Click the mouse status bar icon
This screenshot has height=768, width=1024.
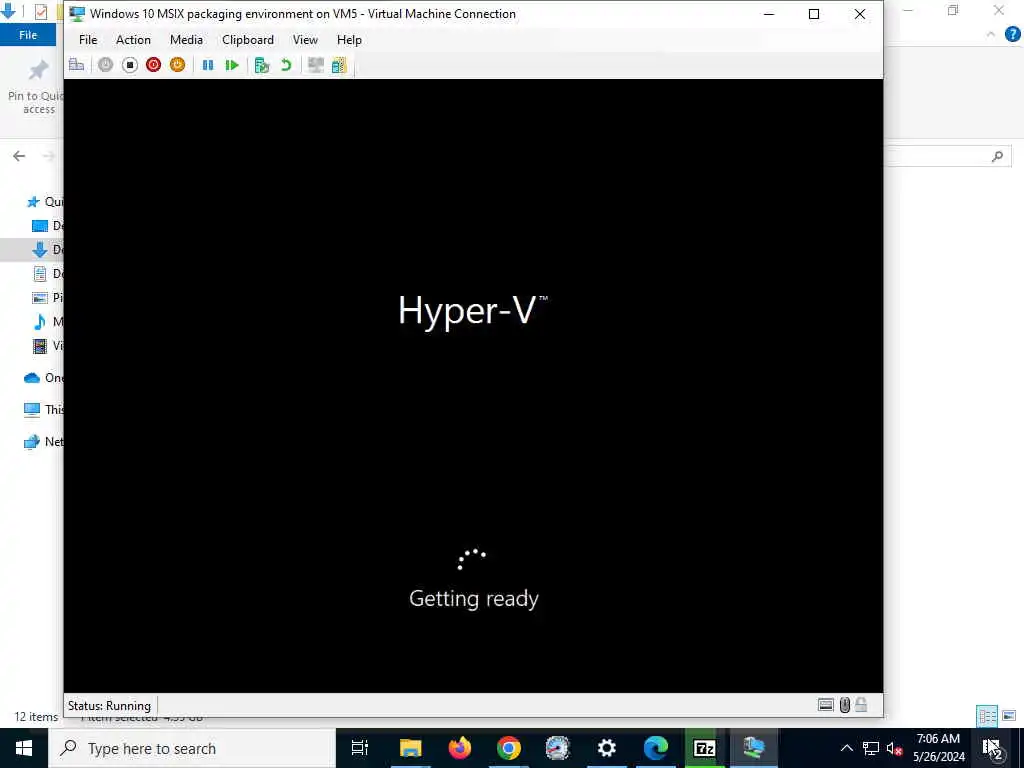click(x=844, y=705)
